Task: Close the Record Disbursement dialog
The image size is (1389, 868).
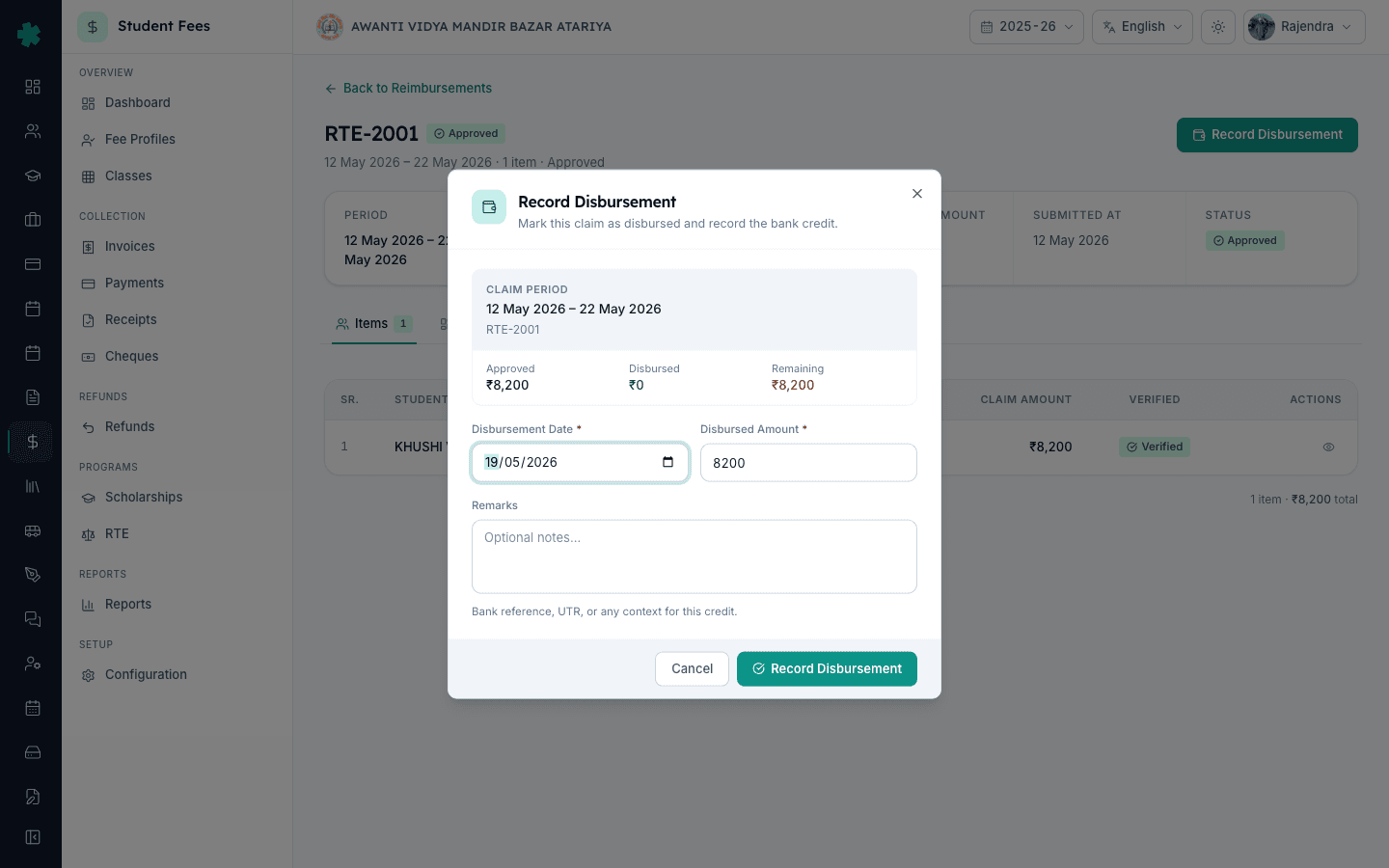Action: coord(917,194)
